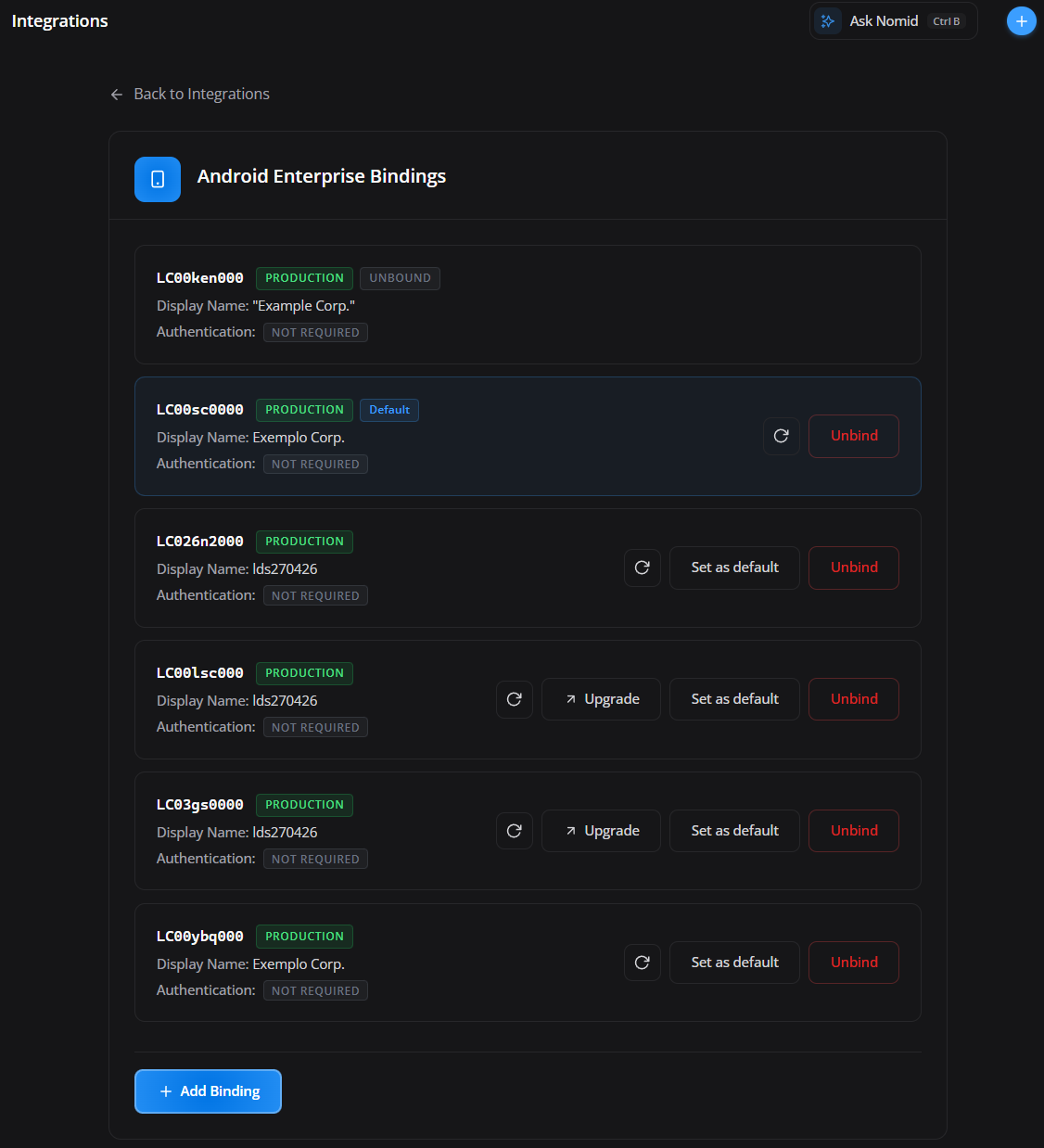Unbind the LC00sc0000 binding
The height and width of the screenshot is (1148, 1044).
[x=854, y=436]
